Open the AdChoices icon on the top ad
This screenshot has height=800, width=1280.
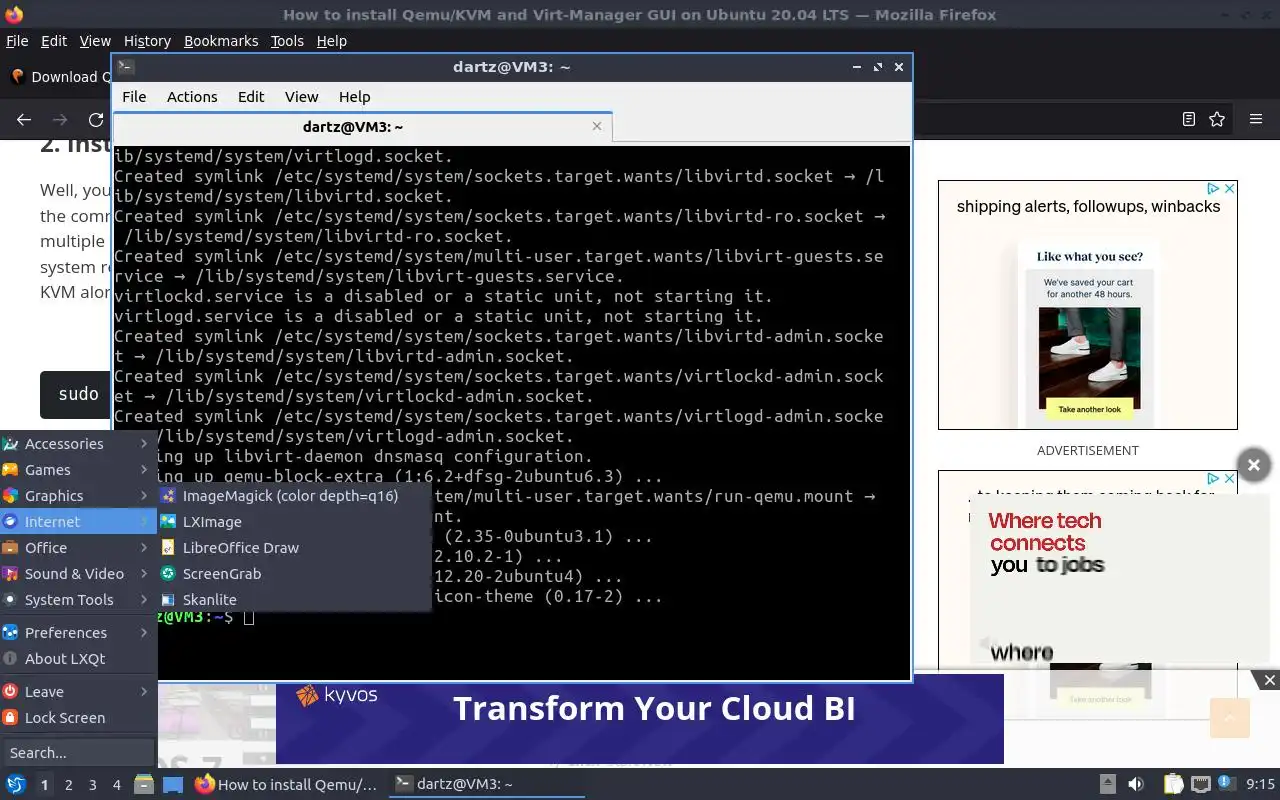point(1213,188)
